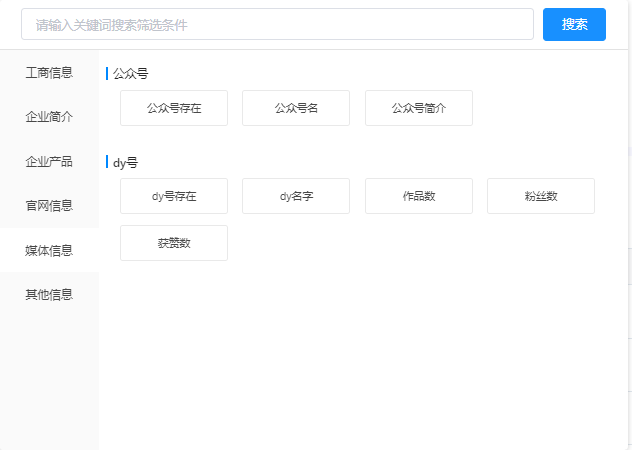Image resolution: width=632 pixels, height=450 pixels.
Task: Go to the 官网信息 sidebar tab
Action: pos(49,206)
